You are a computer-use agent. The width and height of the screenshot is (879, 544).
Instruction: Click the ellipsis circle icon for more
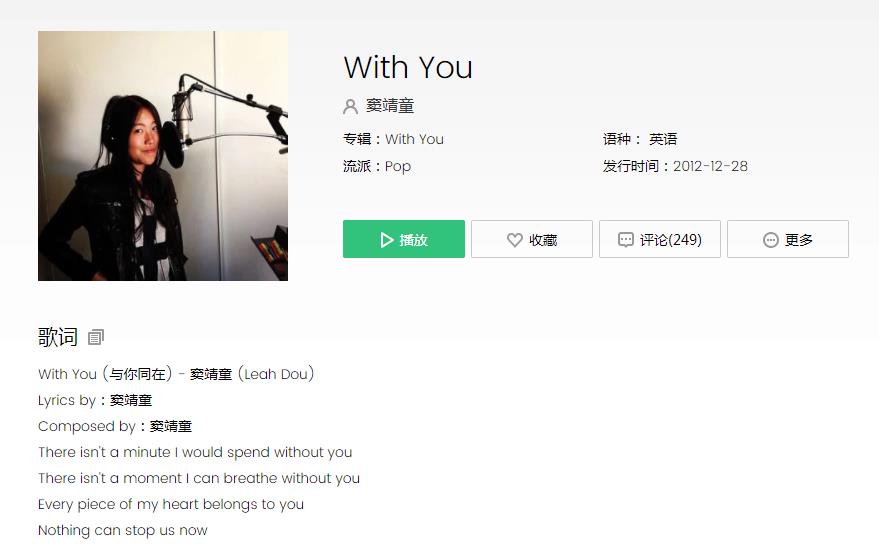(771, 240)
